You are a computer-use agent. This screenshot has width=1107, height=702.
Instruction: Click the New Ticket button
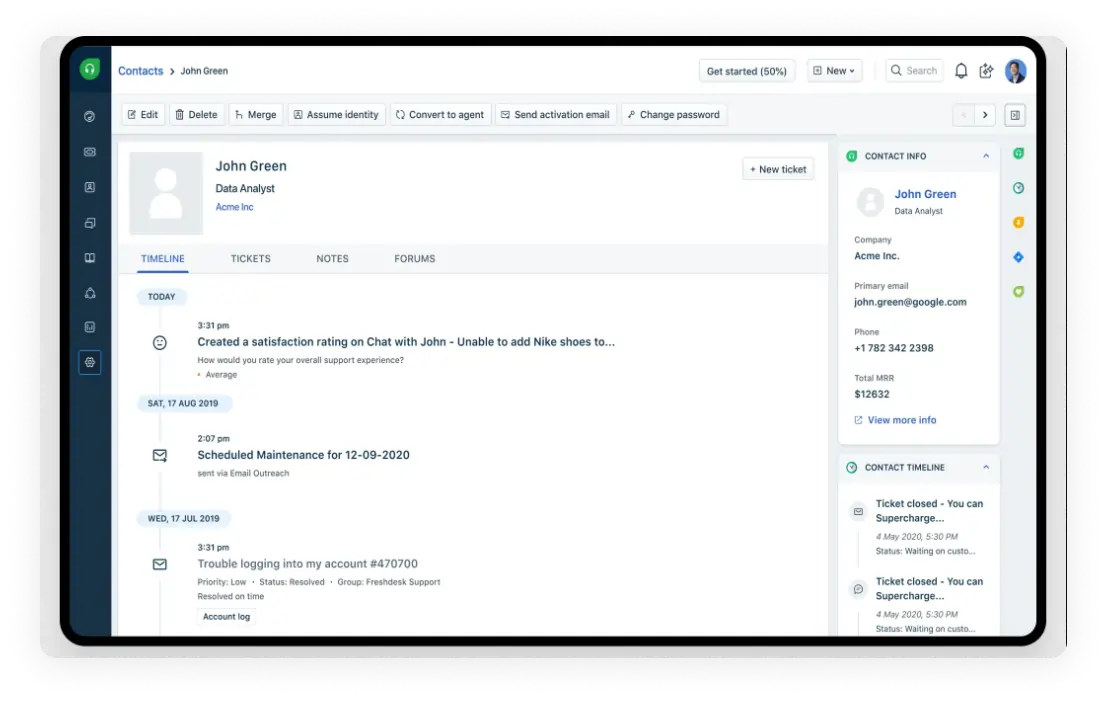point(778,168)
